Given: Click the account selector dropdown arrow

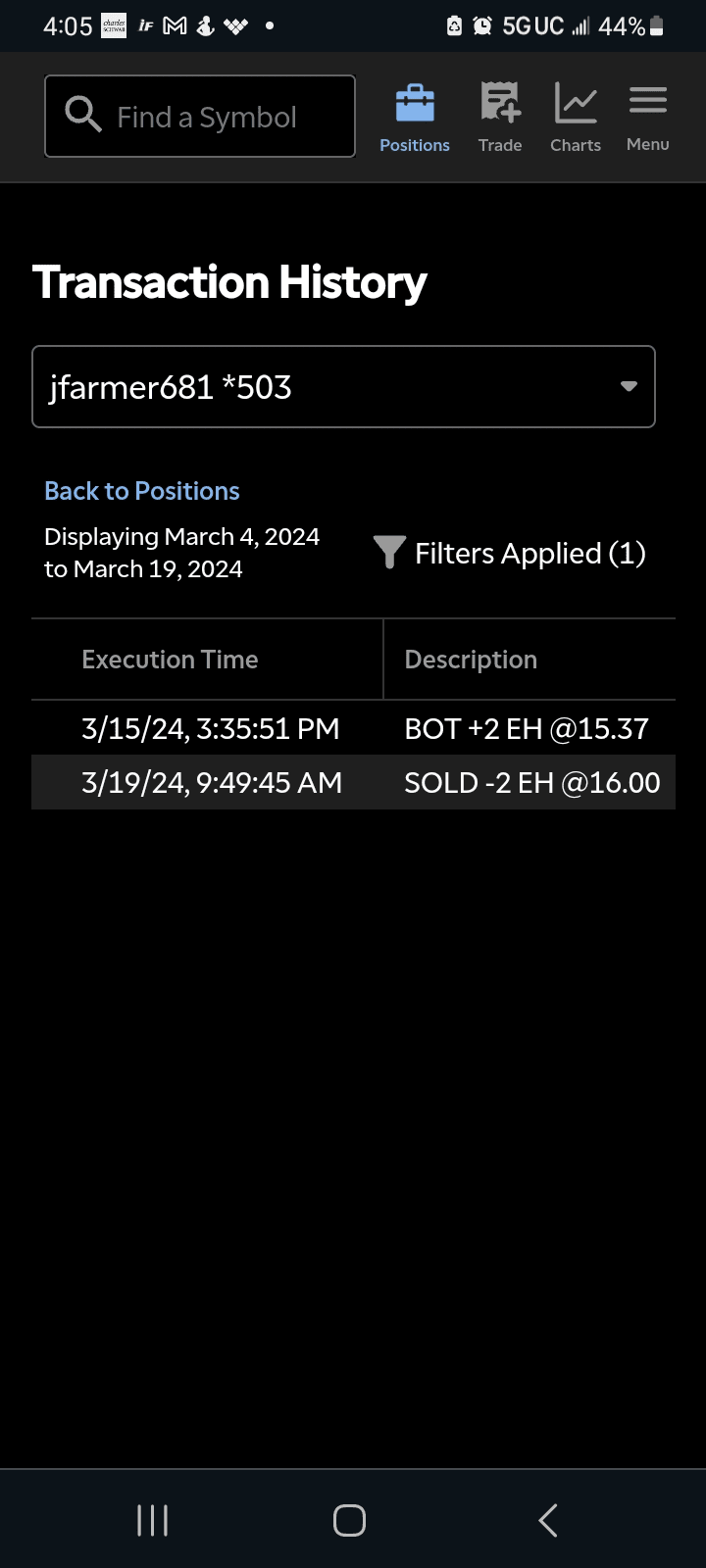Looking at the screenshot, I should click(x=629, y=387).
